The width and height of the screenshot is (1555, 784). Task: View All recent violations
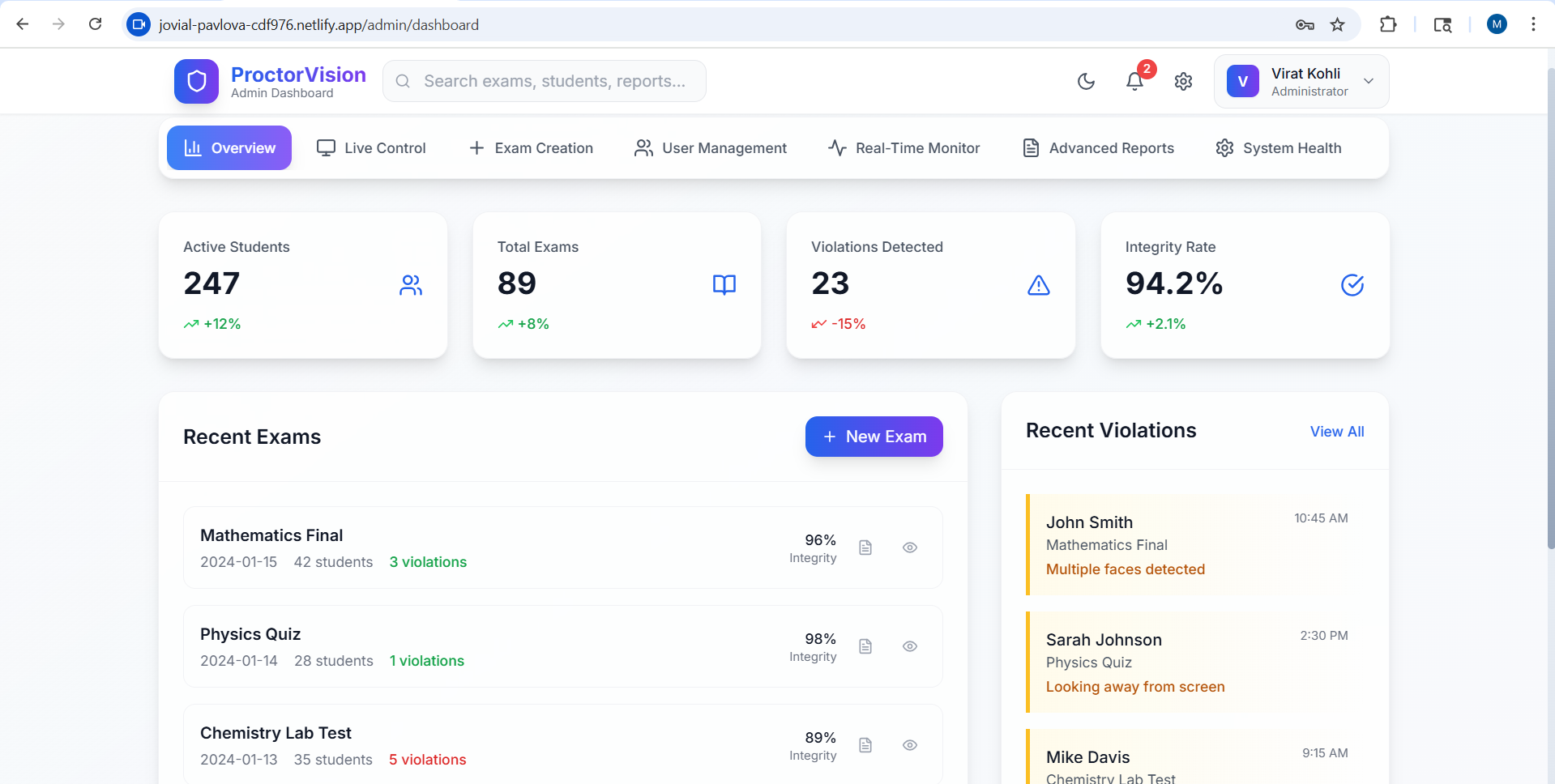(1337, 432)
